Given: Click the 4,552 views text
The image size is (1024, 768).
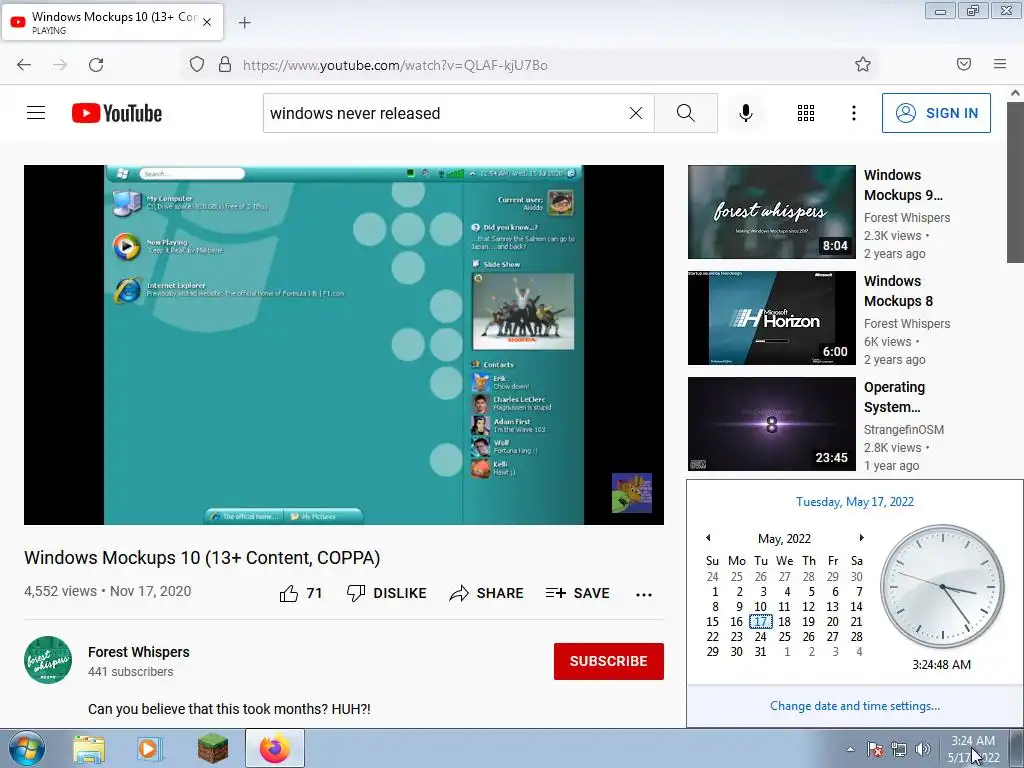Looking at the screenshot, I should tap(60, 591).
